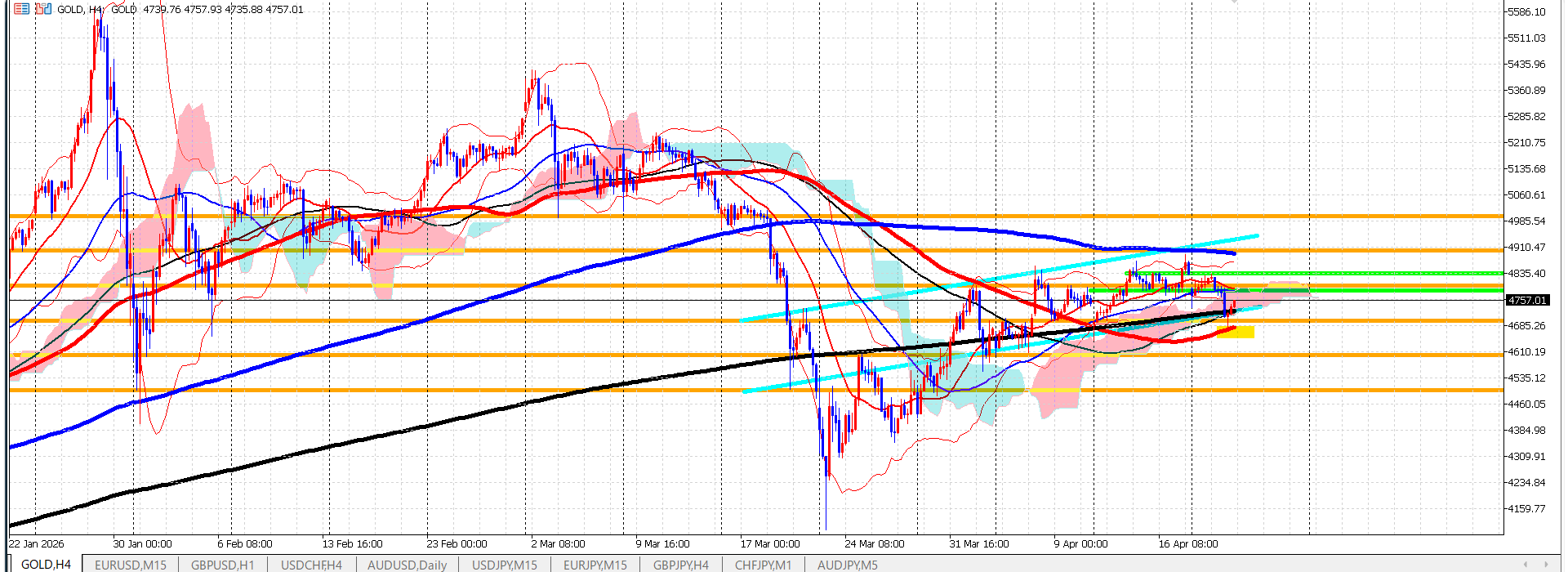Select the CHFJPY,M1 chart tab
Screen dimensions: 1568x572
pyautogui.click(x=763, y=565)
